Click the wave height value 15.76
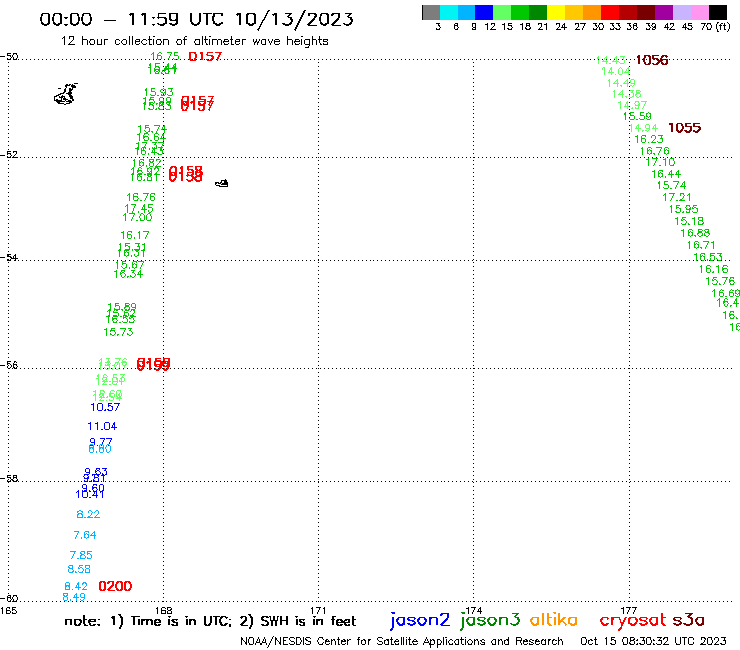The height and width of the screenshot is (650, 740). click(x=720, y=281)
